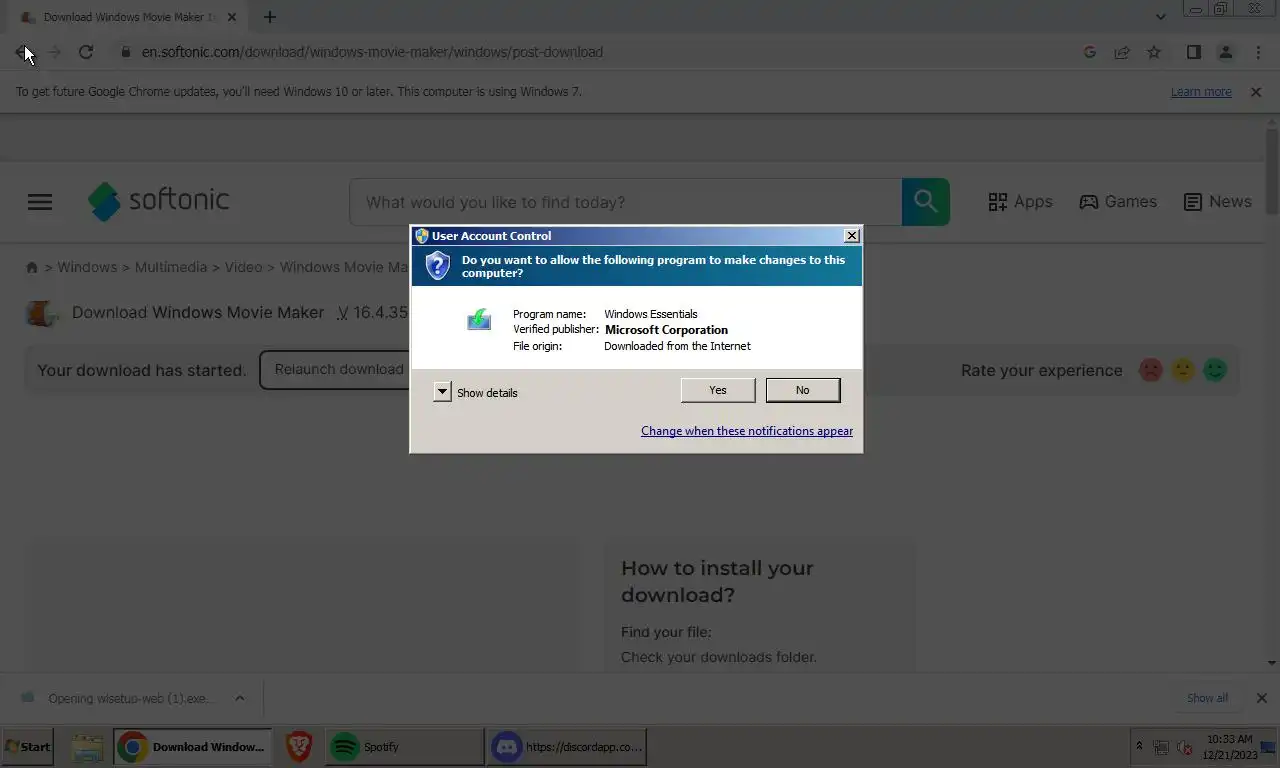Click the Windows Movie Maker app icon

point(41,313)
